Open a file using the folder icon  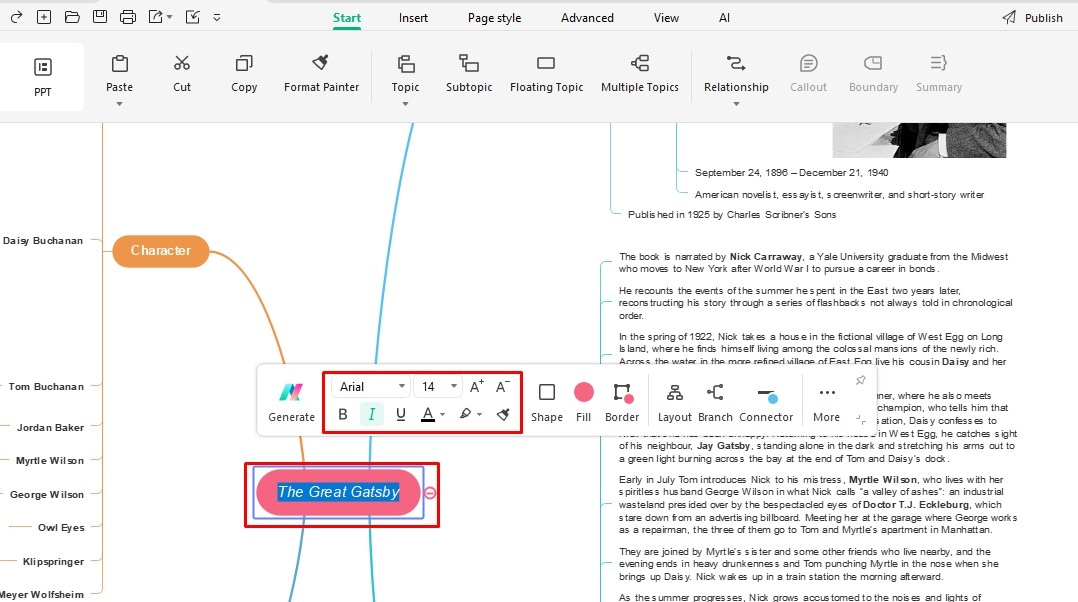72,17
